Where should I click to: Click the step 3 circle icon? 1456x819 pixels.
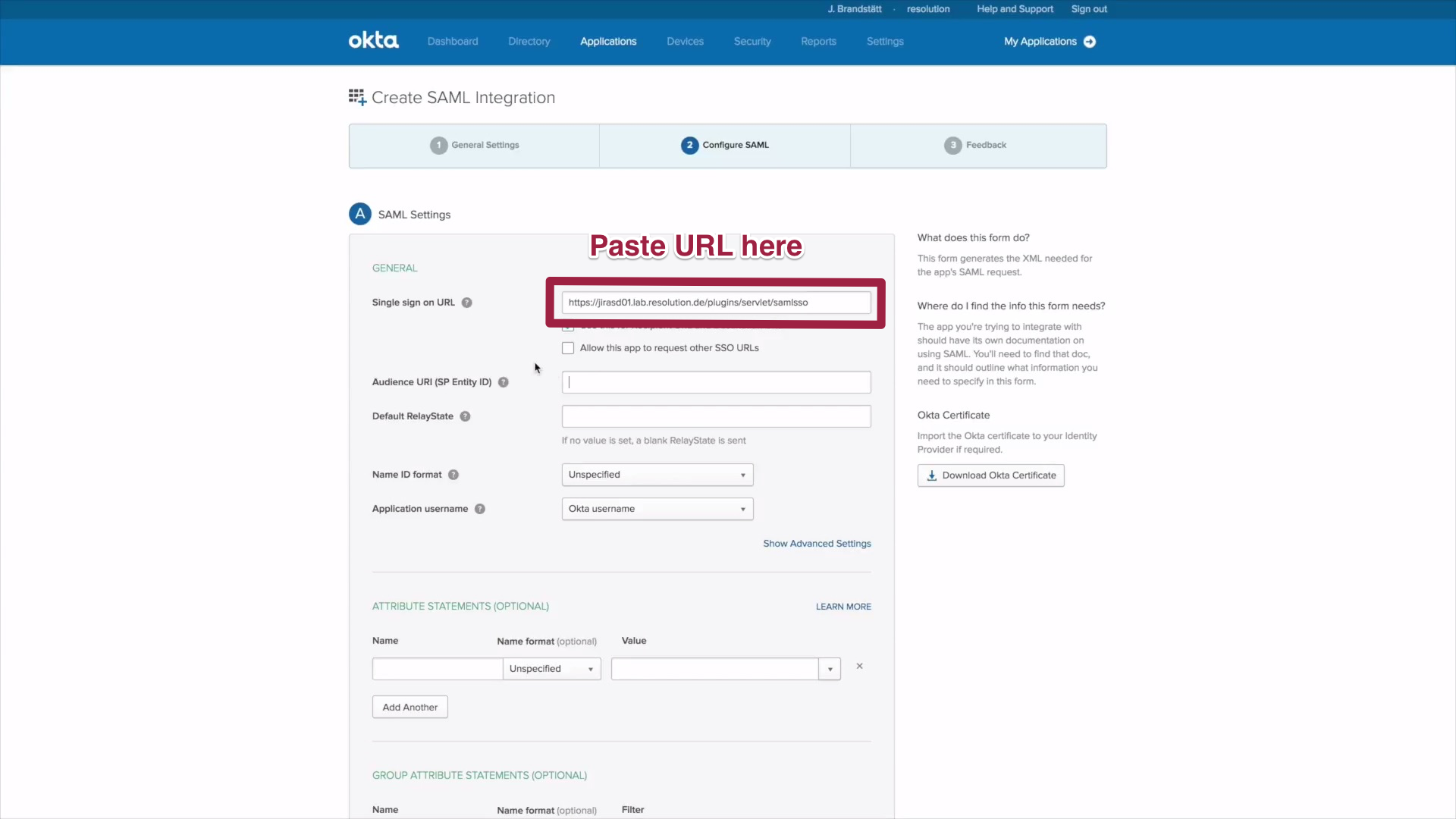(x=953, y=145)
